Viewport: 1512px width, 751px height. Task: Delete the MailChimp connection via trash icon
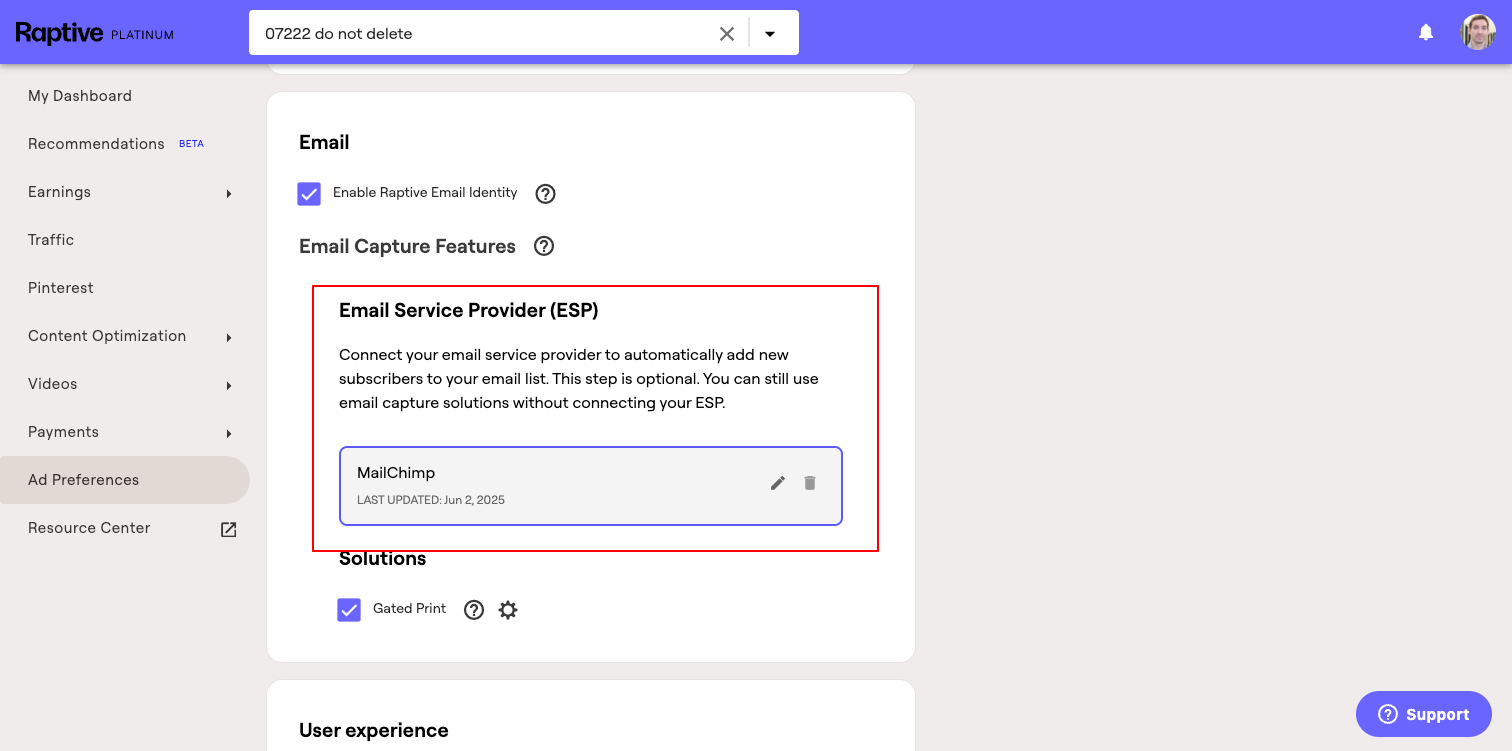[810, 483]
